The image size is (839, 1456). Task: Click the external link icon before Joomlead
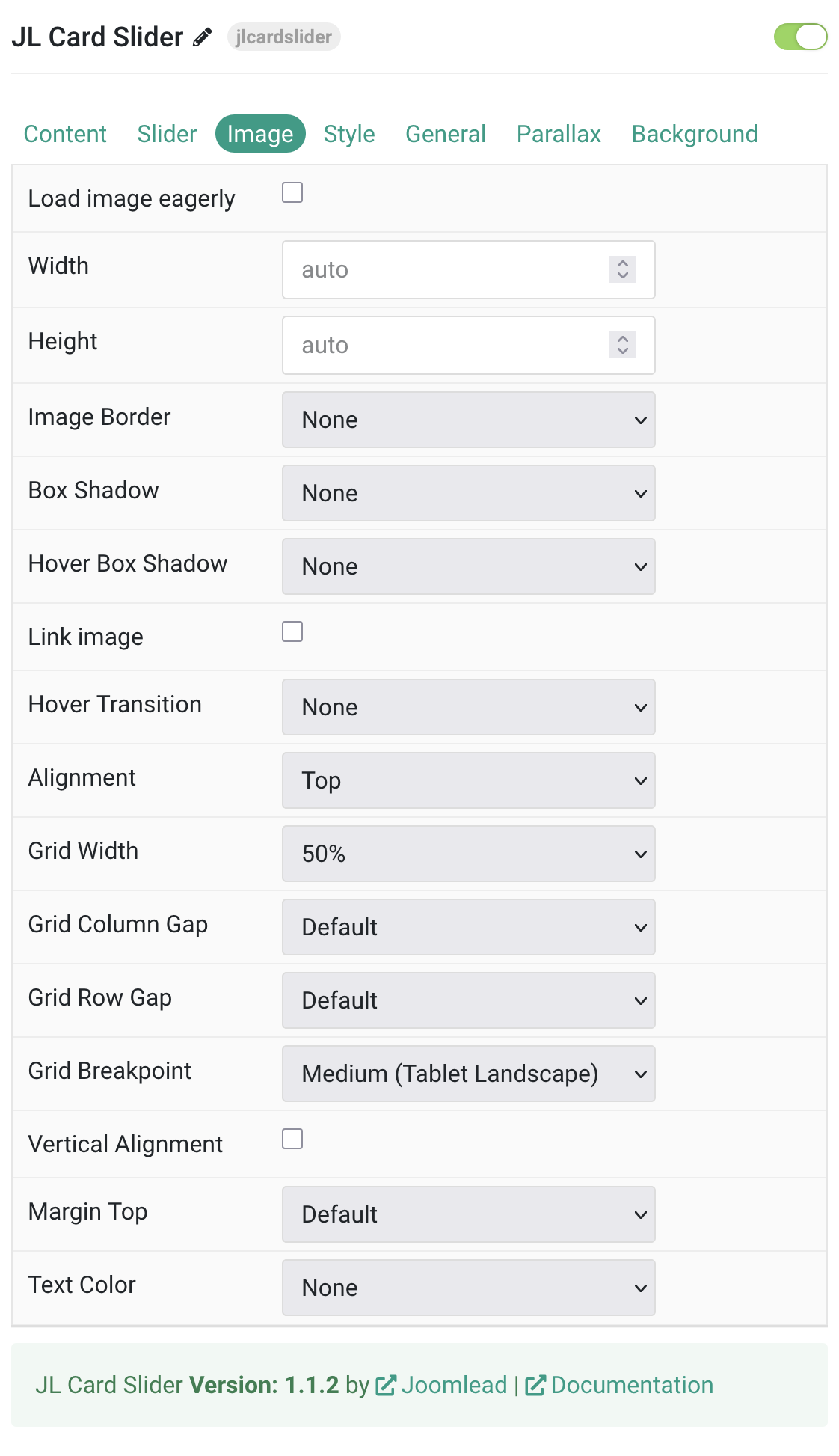(x=386, y=1386)
